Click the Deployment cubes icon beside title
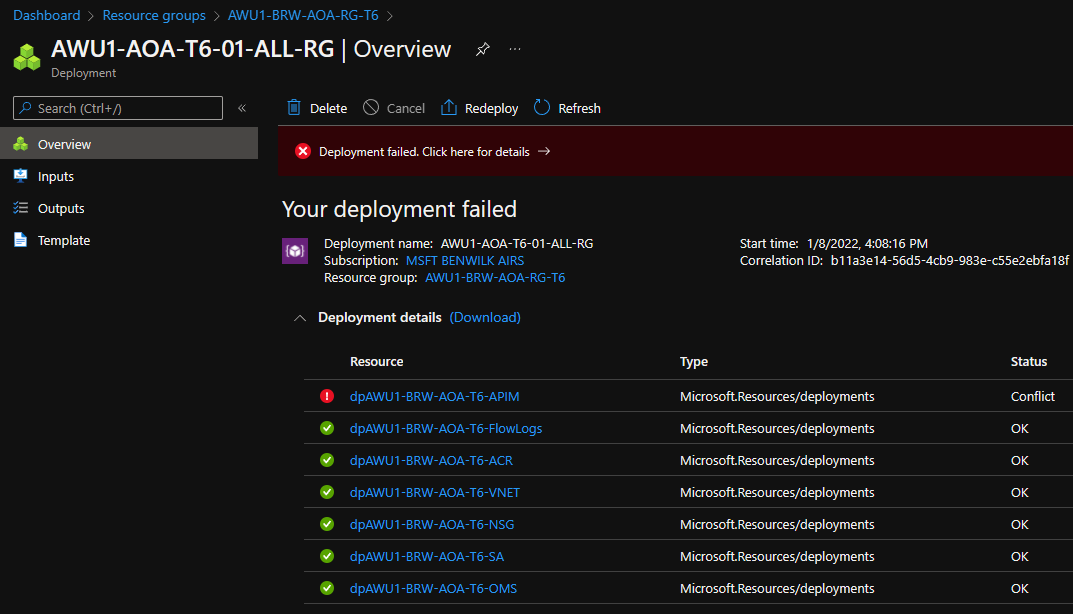The image size is (1073, 614). click(27, 57)
